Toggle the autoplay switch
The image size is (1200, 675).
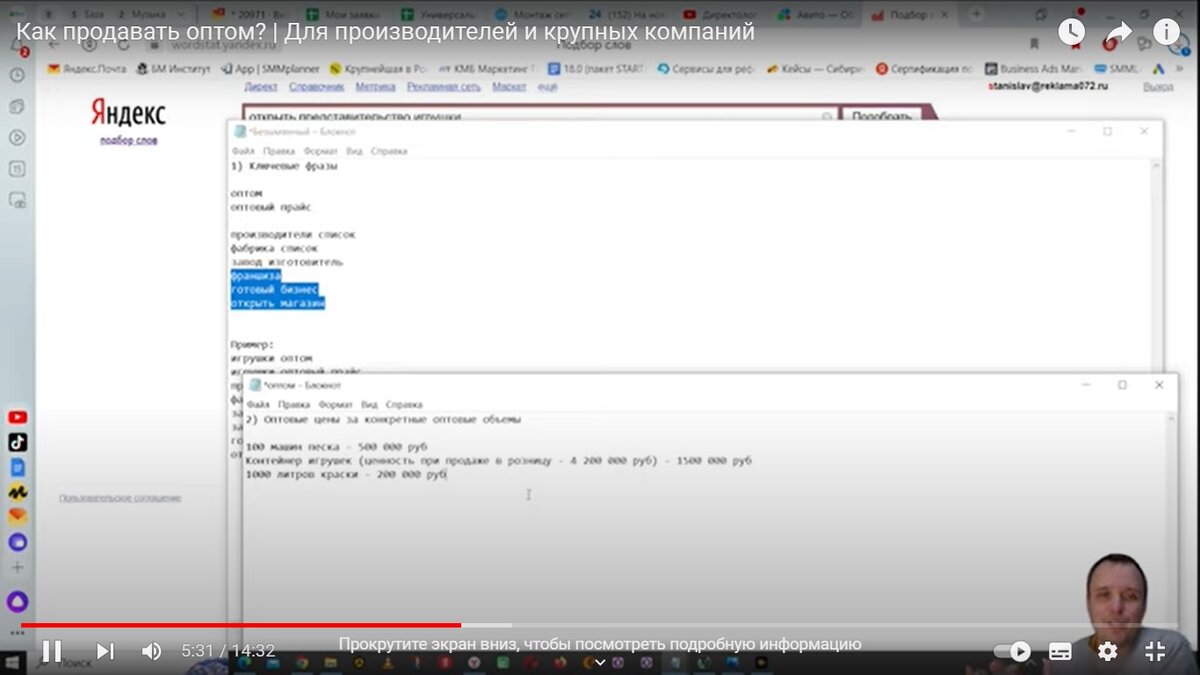(x=1013, y=651)
